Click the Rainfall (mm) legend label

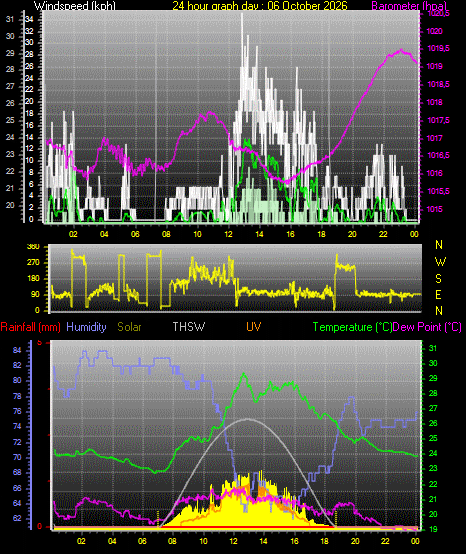(30, 327)
